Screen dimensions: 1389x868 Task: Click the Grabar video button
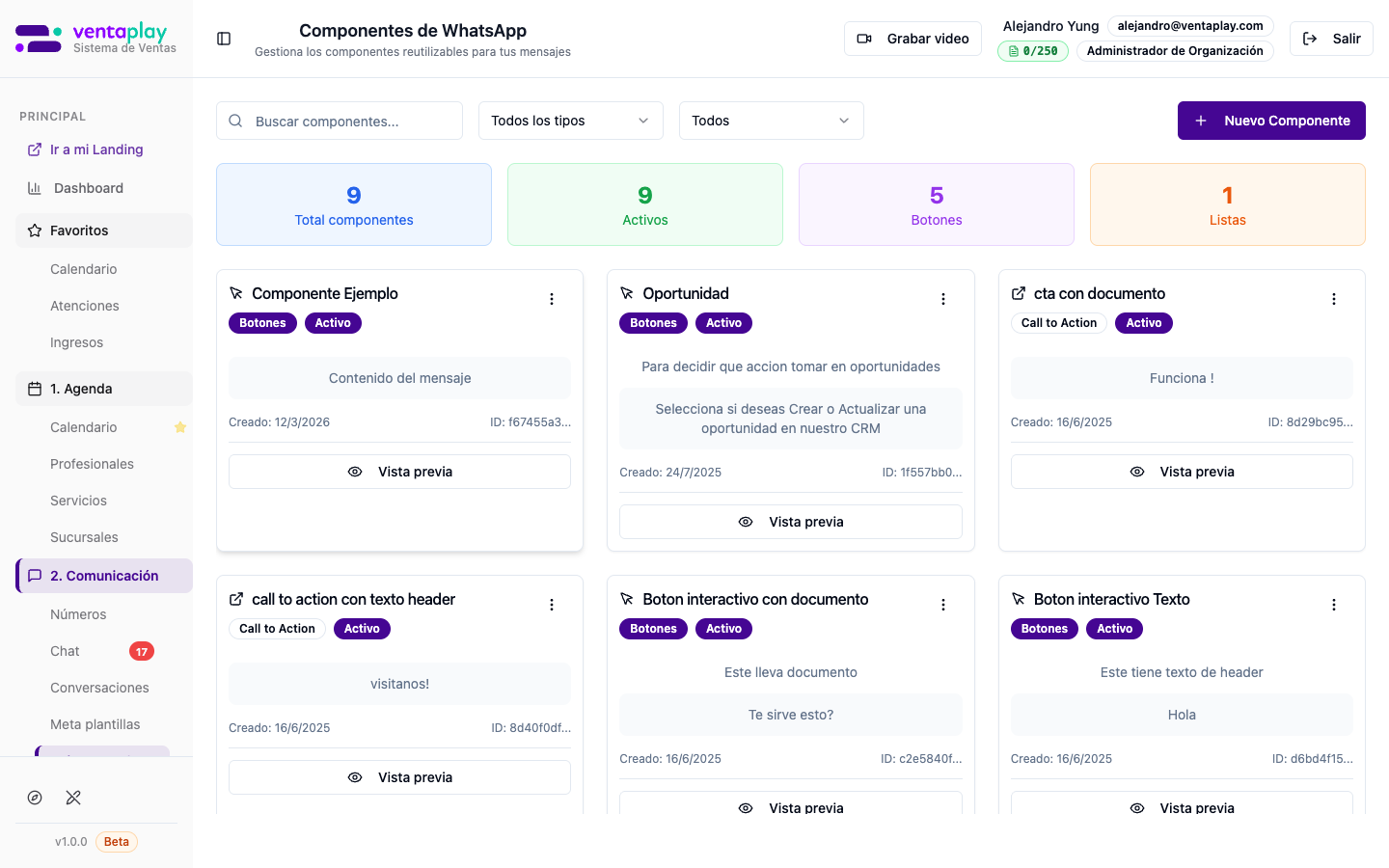pyautogui.click(x=912, y=39)
